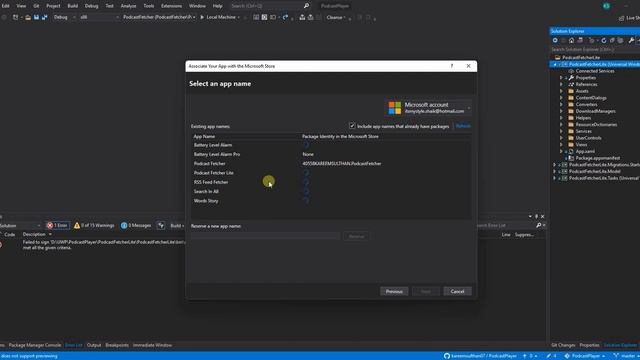Select the Words Story row
Screen dimensions: 640x360
pyautogui.click(x=331, y=201)
